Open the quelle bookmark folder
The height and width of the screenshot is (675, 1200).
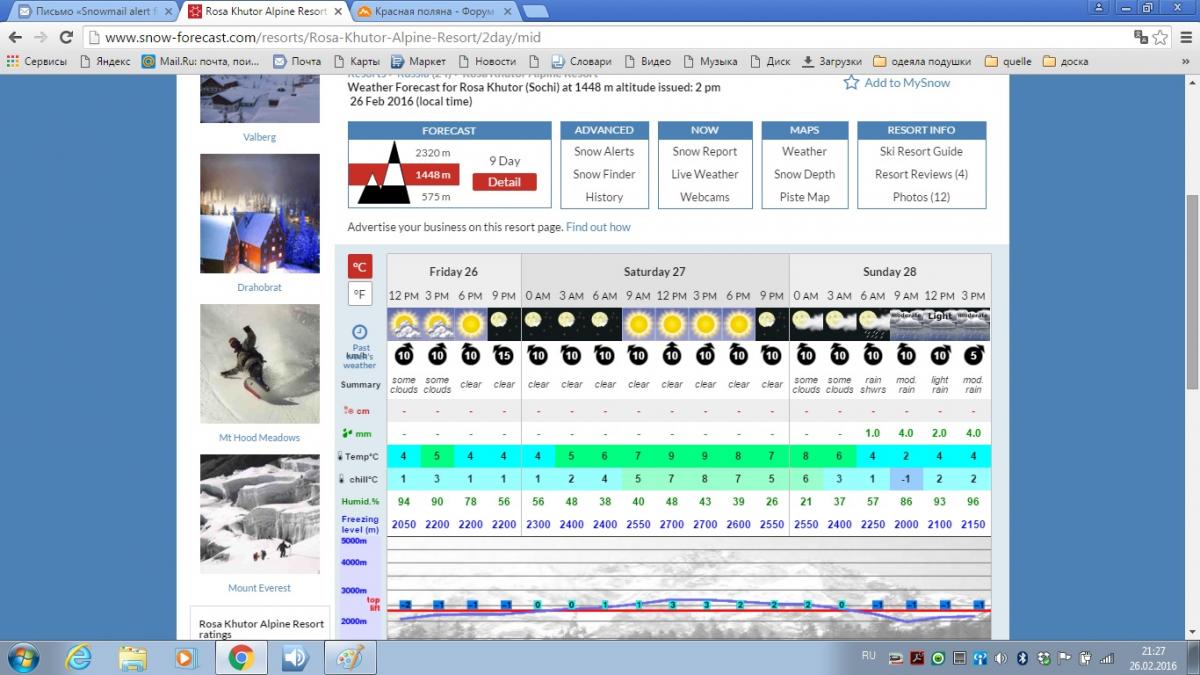(x=1008, y=61)
